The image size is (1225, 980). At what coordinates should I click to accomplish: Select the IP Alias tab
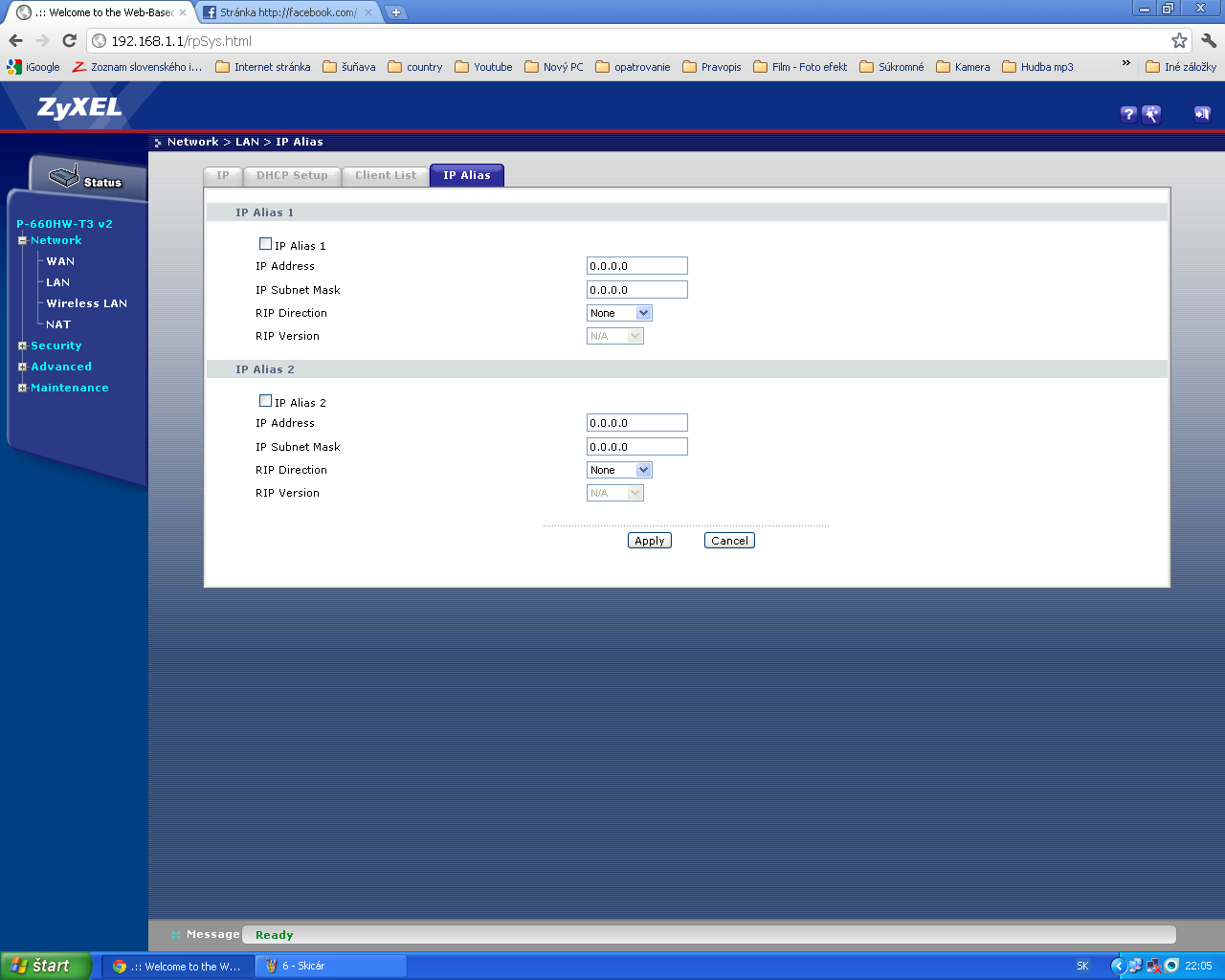467,176
